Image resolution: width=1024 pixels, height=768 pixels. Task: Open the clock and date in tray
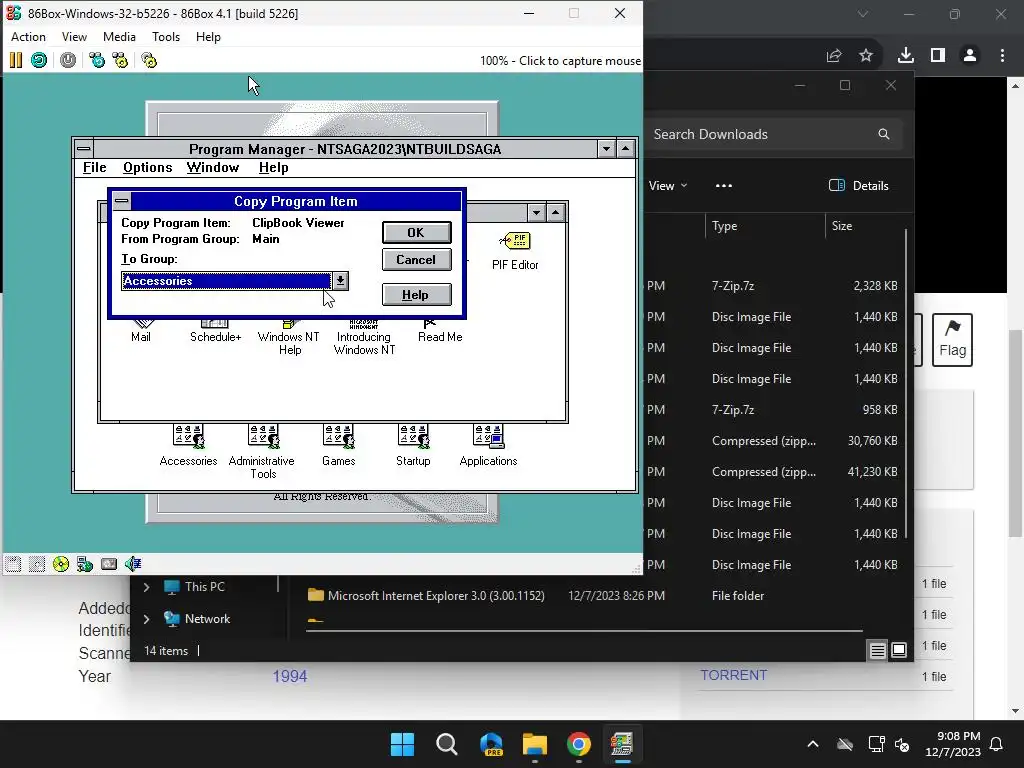coord(953,744)
